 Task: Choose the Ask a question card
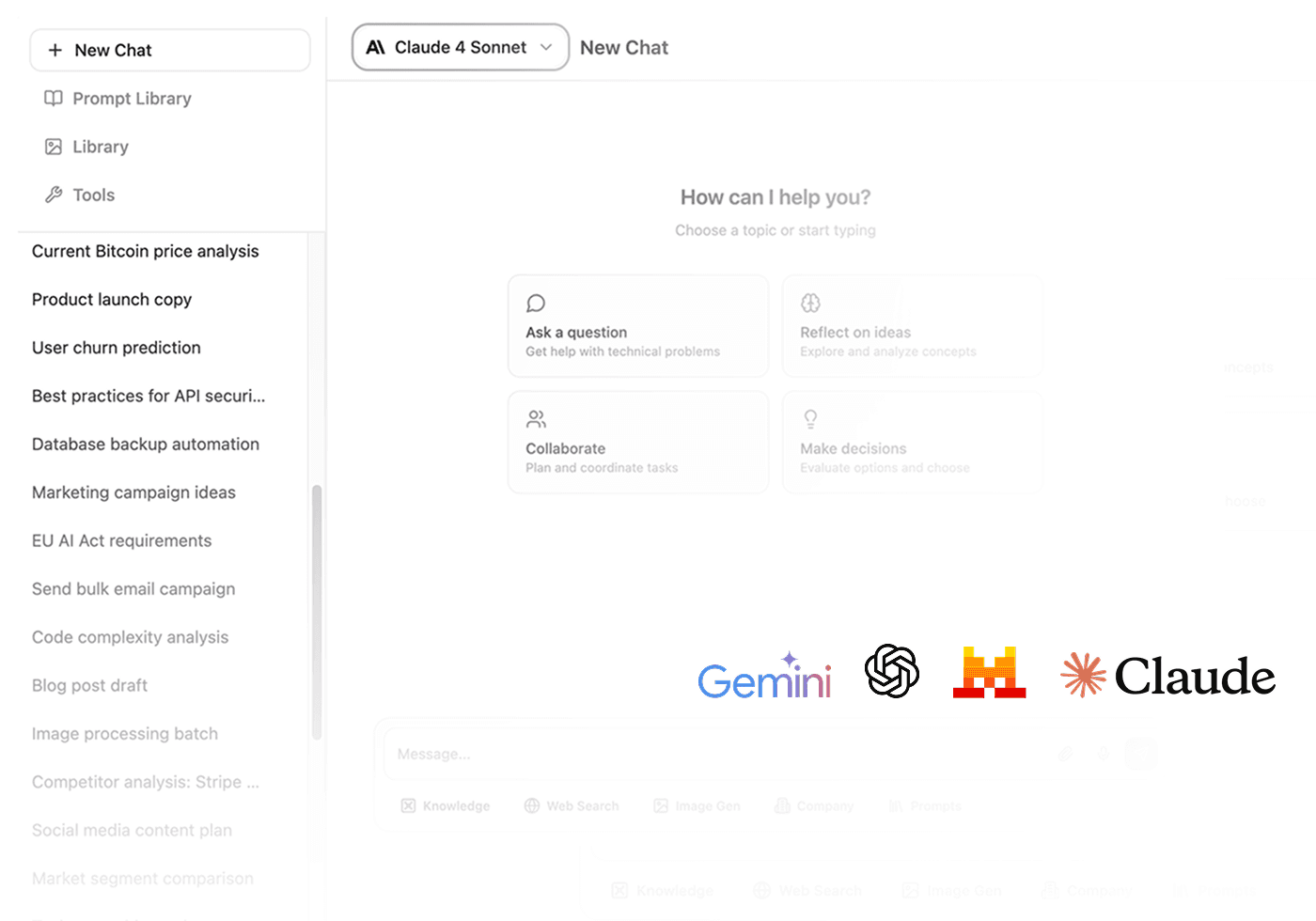pos(638,326)
